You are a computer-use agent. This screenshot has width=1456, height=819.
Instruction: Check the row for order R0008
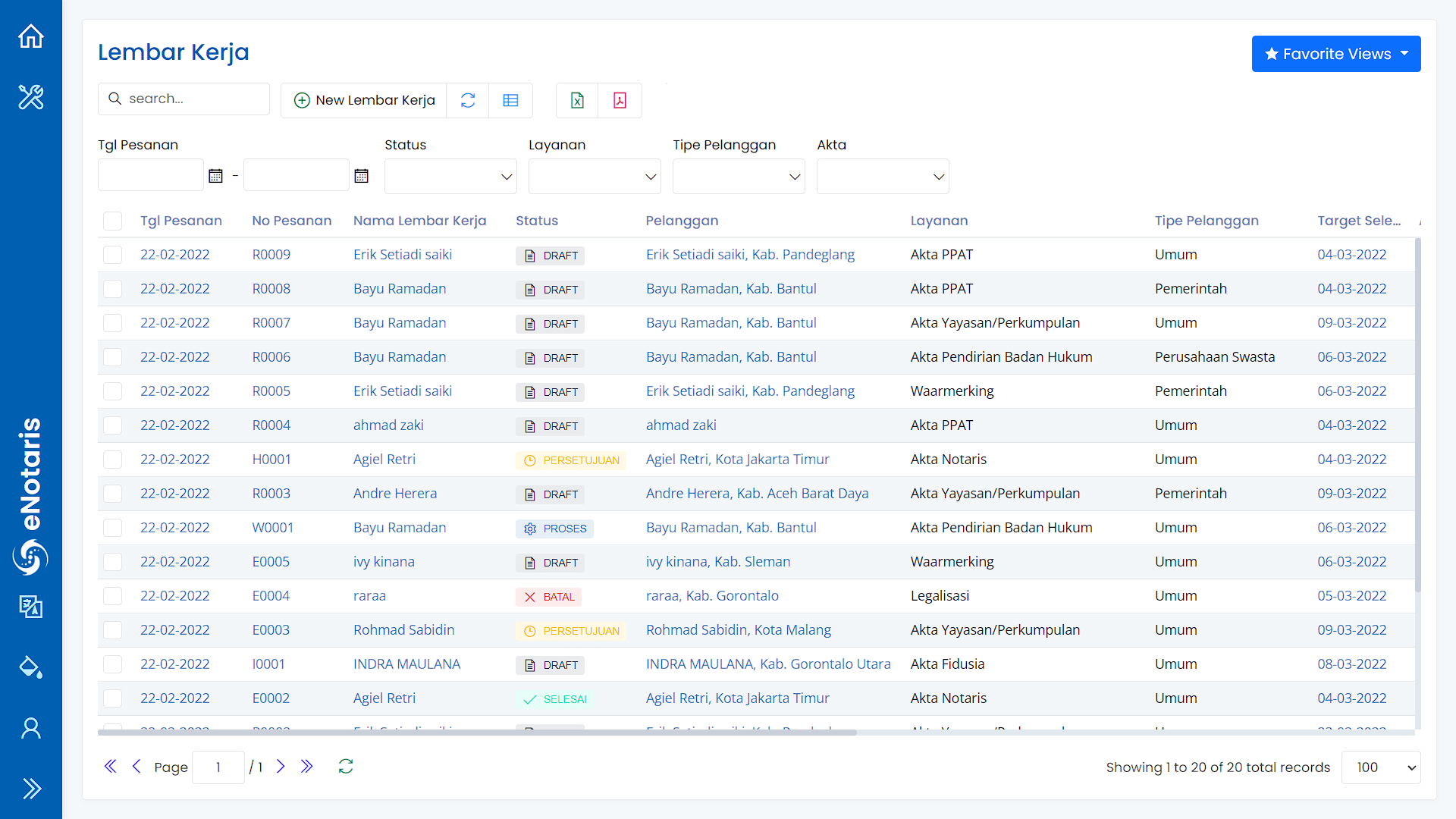point(112,289)
